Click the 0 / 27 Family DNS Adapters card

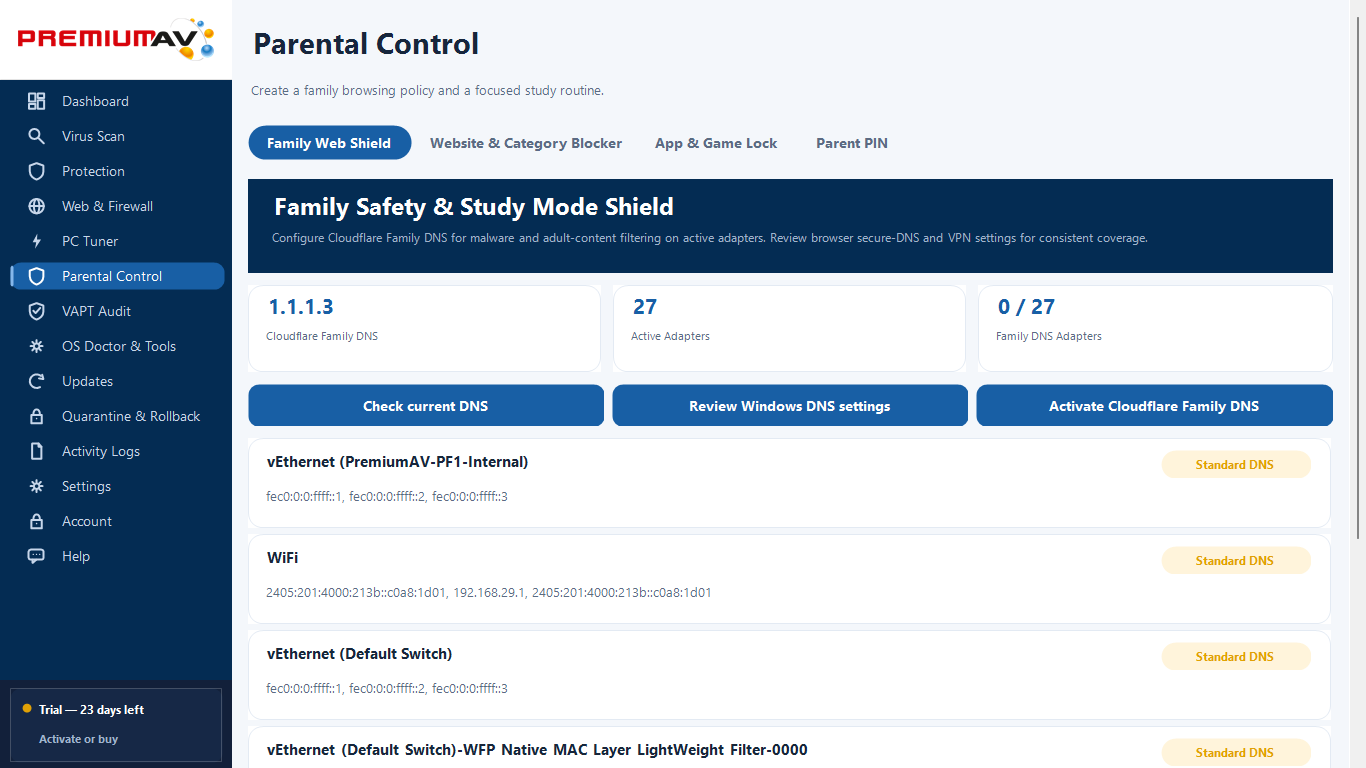click(1155, 328)
